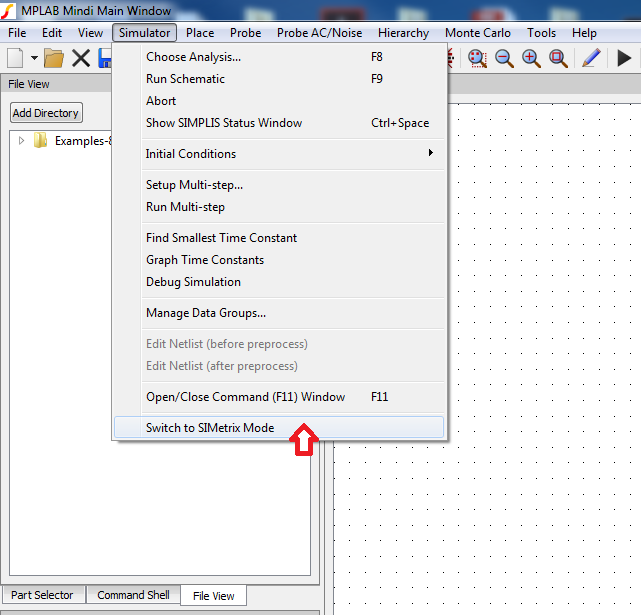Image resolution: width=641 pixels, height=615 pixels.
Task: Click the delete X toolbar icon
Action: click(81, 58)
